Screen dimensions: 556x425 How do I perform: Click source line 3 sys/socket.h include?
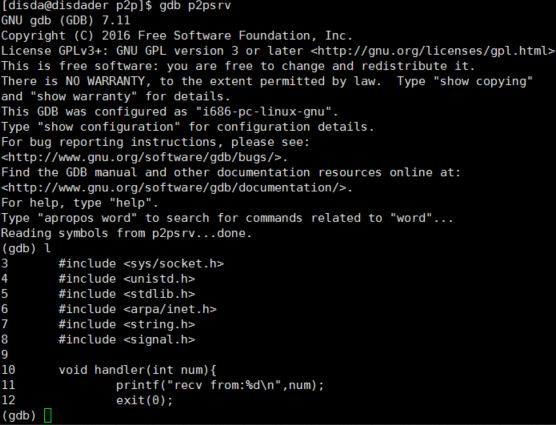pyautogui.click(x=141, y=264)
